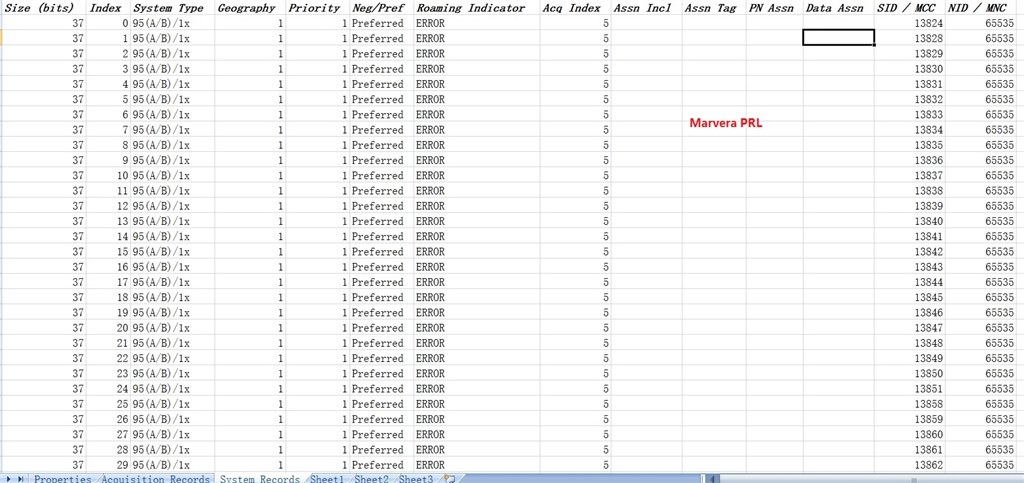Switch to the Sheet2 tab
The width and height of the screenshot is (1024, 483).
(371, 478)
